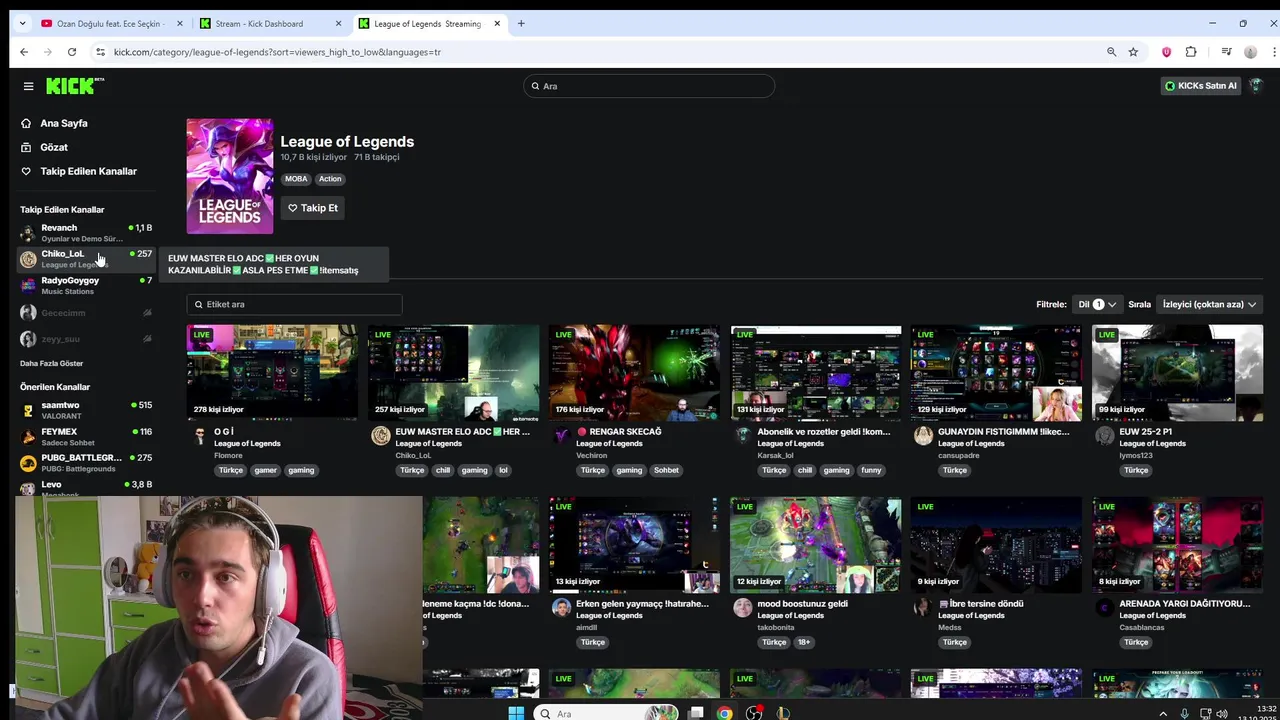1280x720 pixels.
Task: Open the RENGAR SKECAĞ stream thumbnail
Action: click(x=634, y=373)
